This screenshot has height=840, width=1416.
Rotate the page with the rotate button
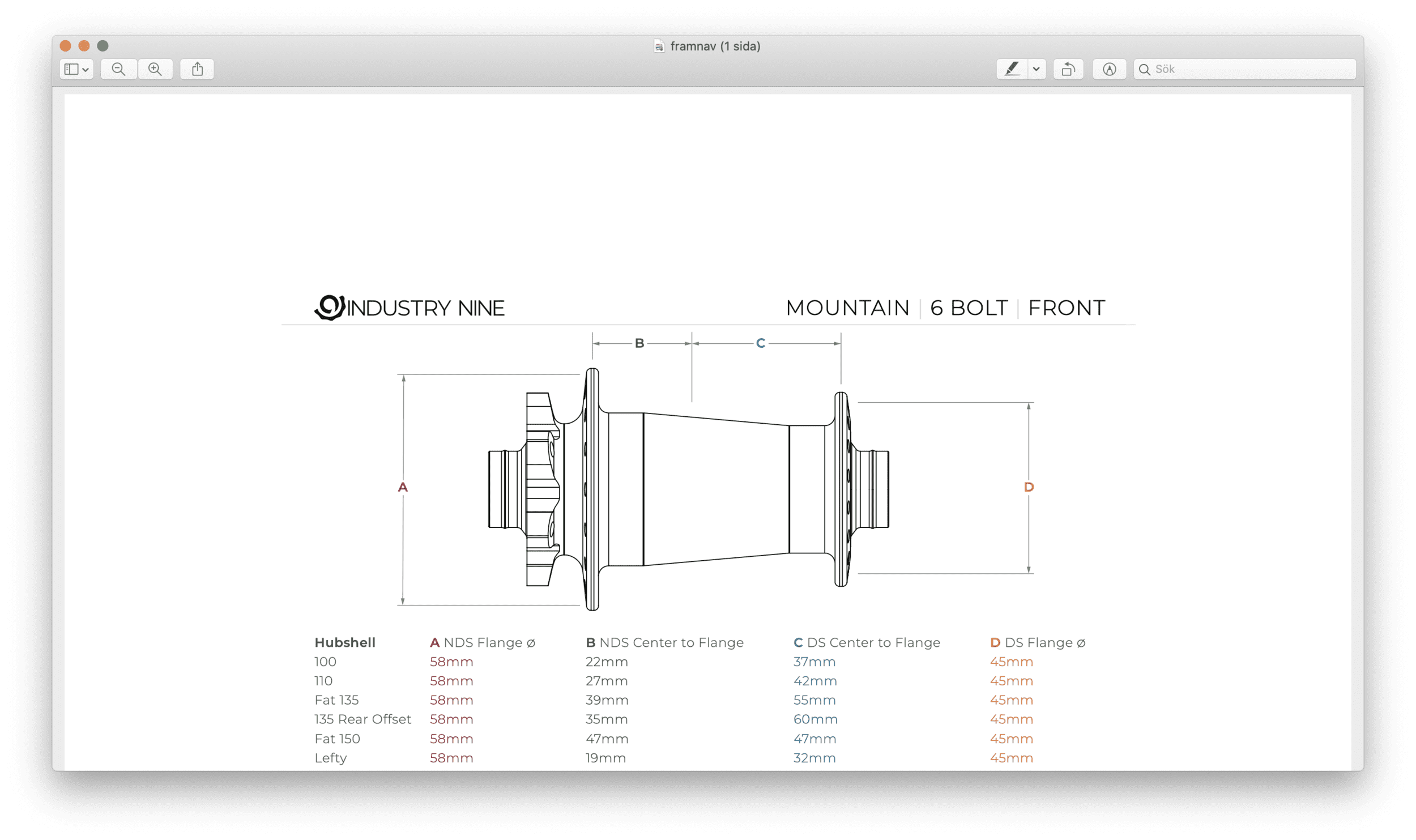1068,69
